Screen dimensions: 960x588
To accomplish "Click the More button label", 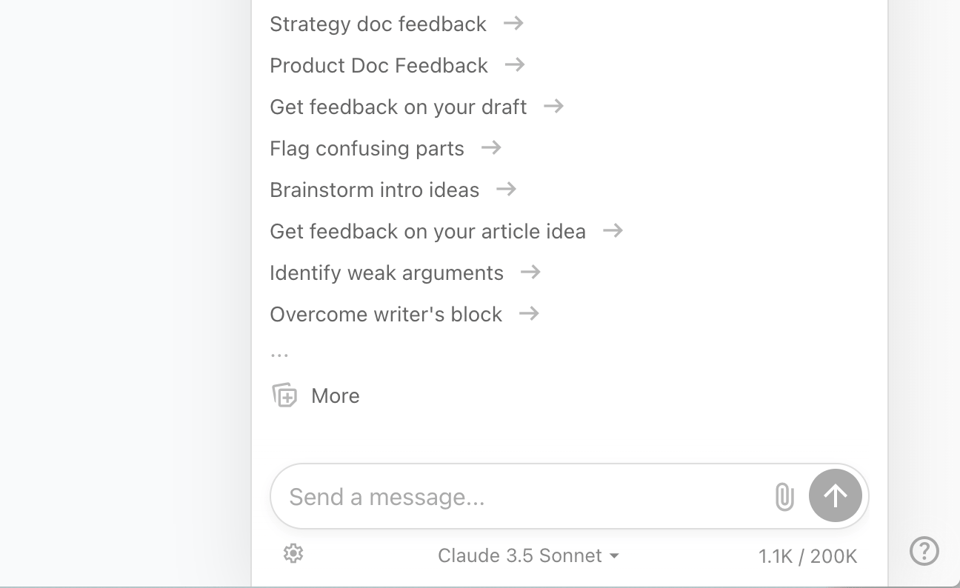I will tap(335, 396).
